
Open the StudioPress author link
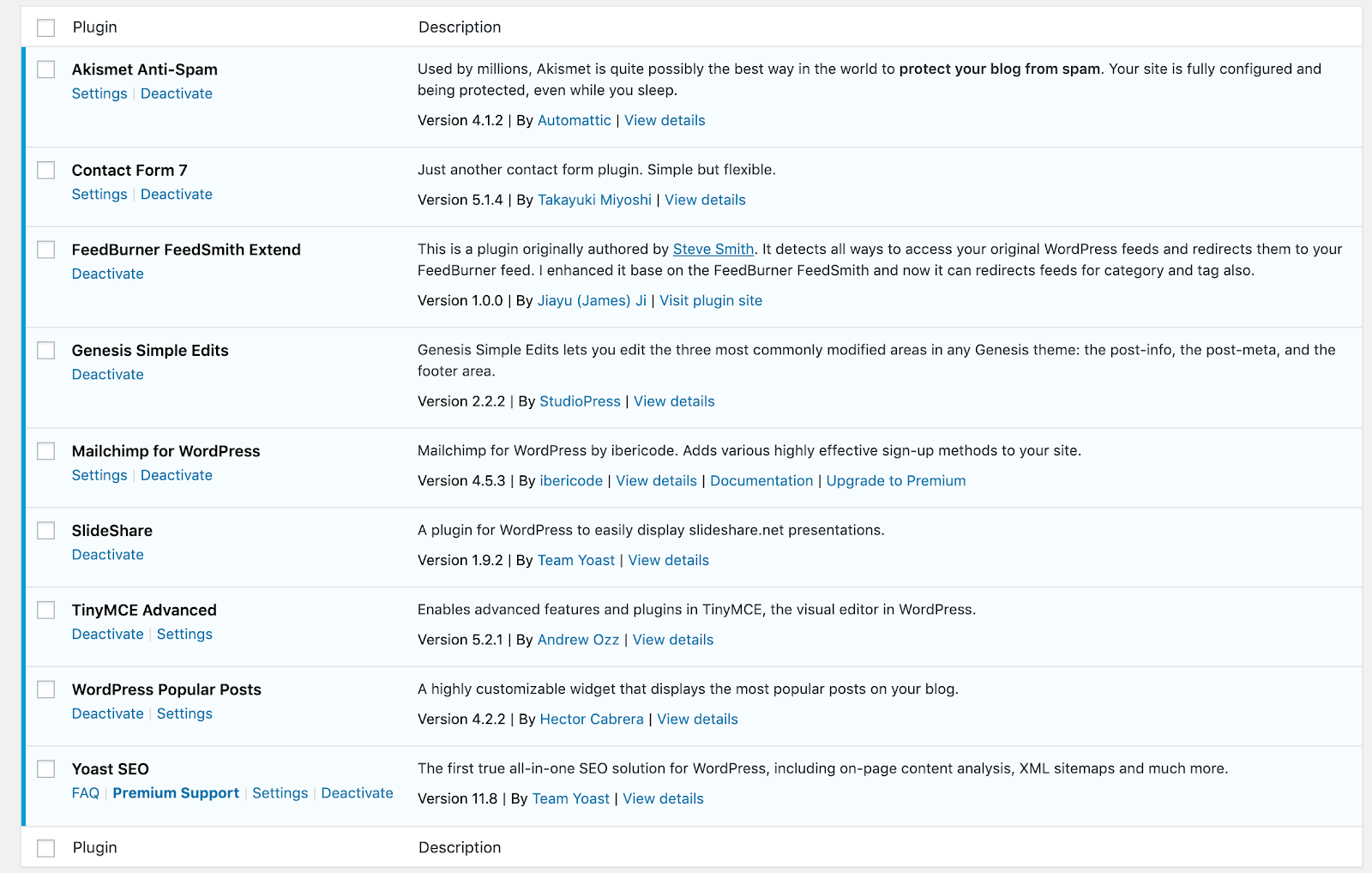[580, 401]
